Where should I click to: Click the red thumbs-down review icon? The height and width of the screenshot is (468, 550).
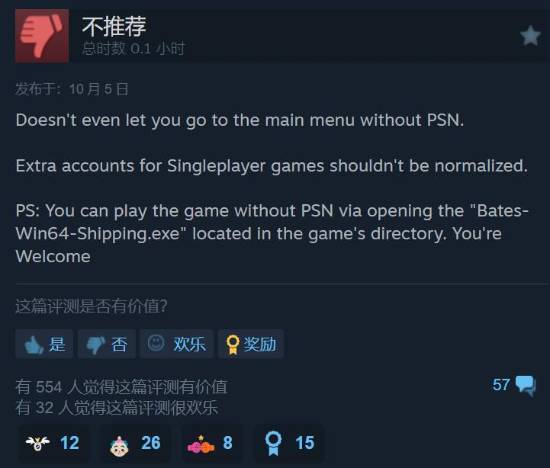click(42, 36)
